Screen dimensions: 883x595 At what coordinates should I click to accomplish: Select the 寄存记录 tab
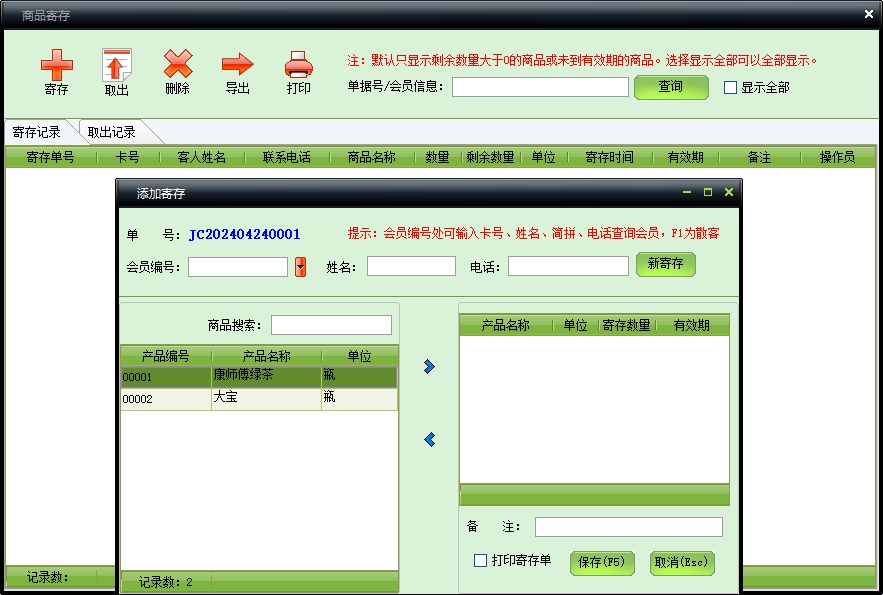[x=37, y=132]
